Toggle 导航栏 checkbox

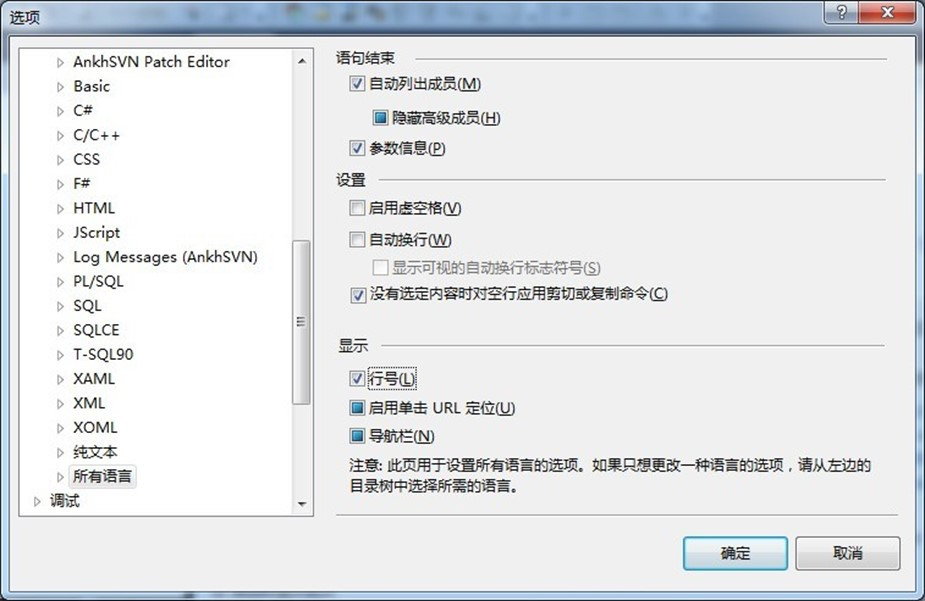pyautogui.click(x=357, y=436)
